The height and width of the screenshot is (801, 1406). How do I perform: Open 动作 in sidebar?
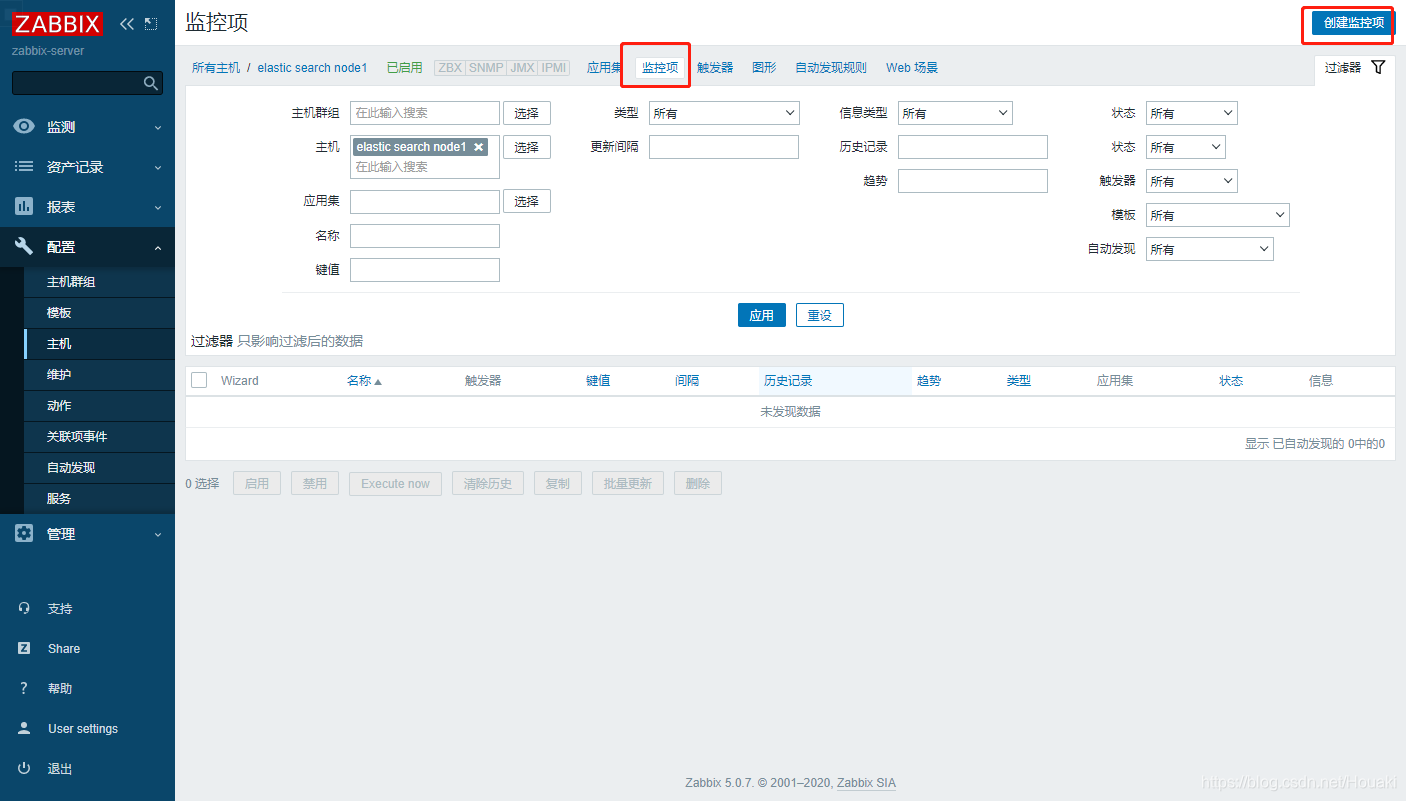click(x=99, y=406)
